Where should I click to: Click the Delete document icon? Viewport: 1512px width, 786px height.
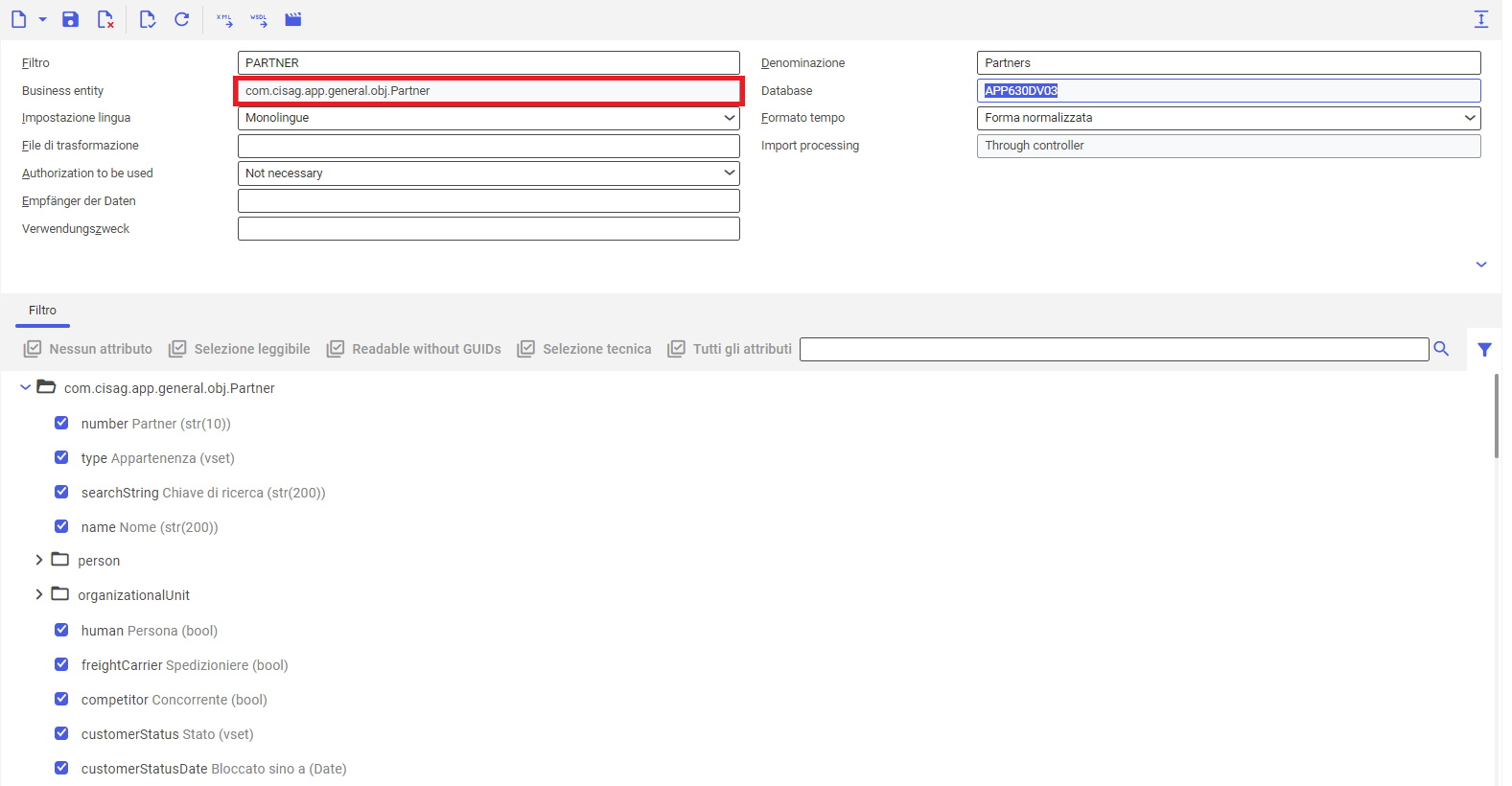(105, 19)
